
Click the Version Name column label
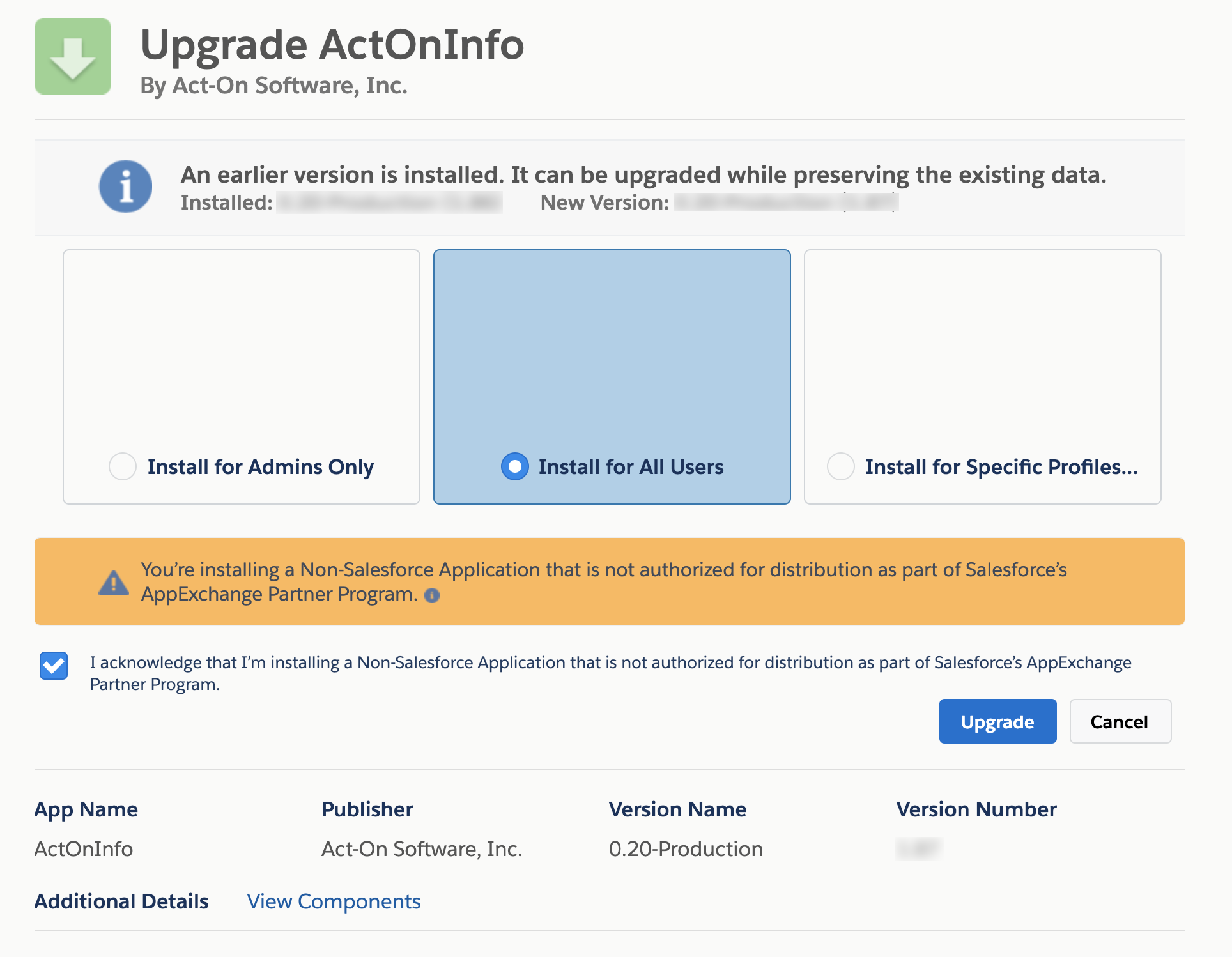pos(677,809)
